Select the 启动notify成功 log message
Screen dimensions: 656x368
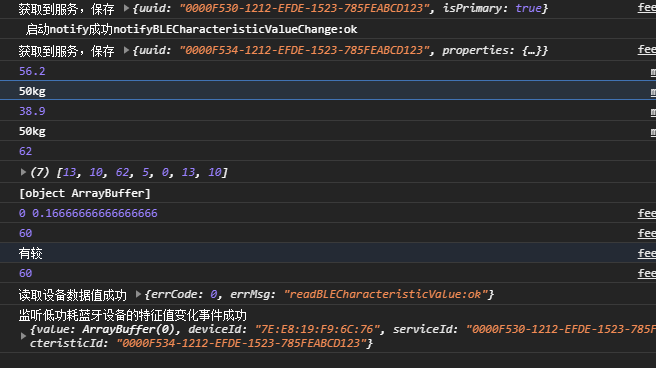(192, 29)
